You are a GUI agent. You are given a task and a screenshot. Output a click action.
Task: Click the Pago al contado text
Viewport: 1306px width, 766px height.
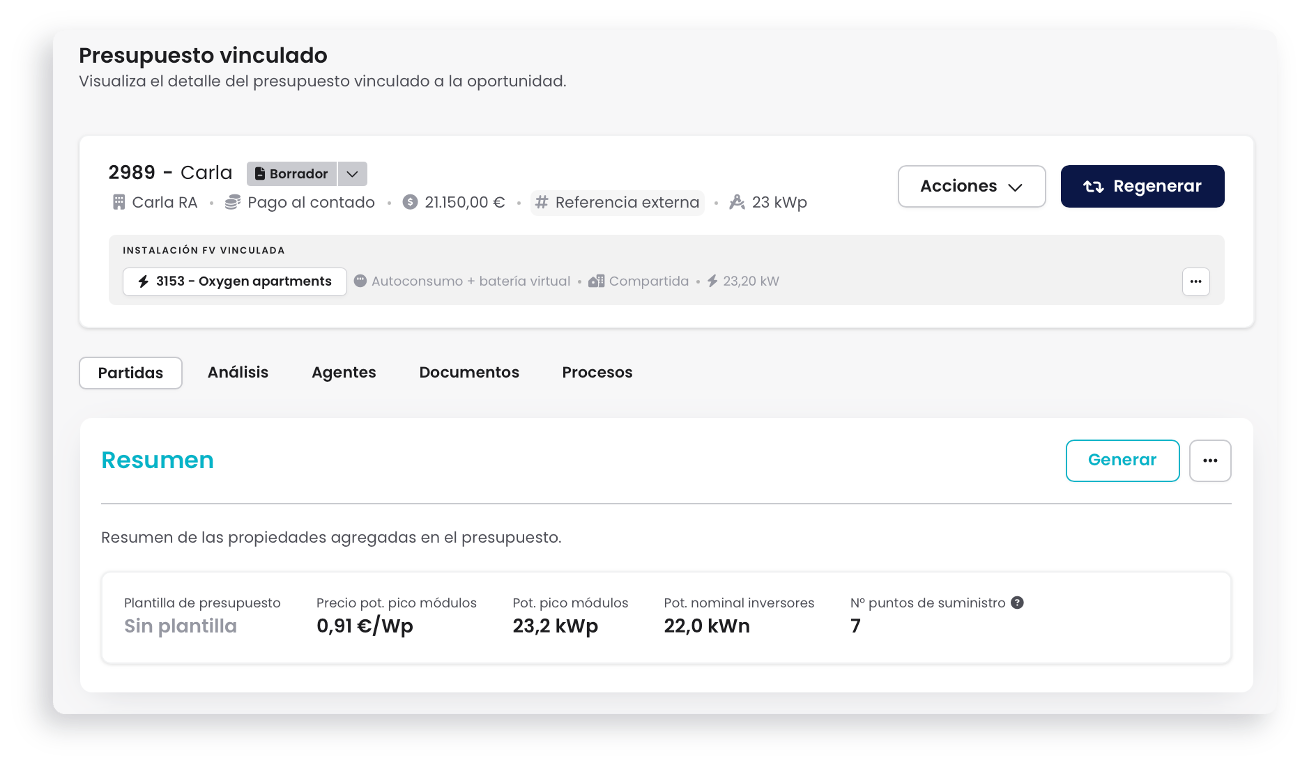tap(311, 202)
